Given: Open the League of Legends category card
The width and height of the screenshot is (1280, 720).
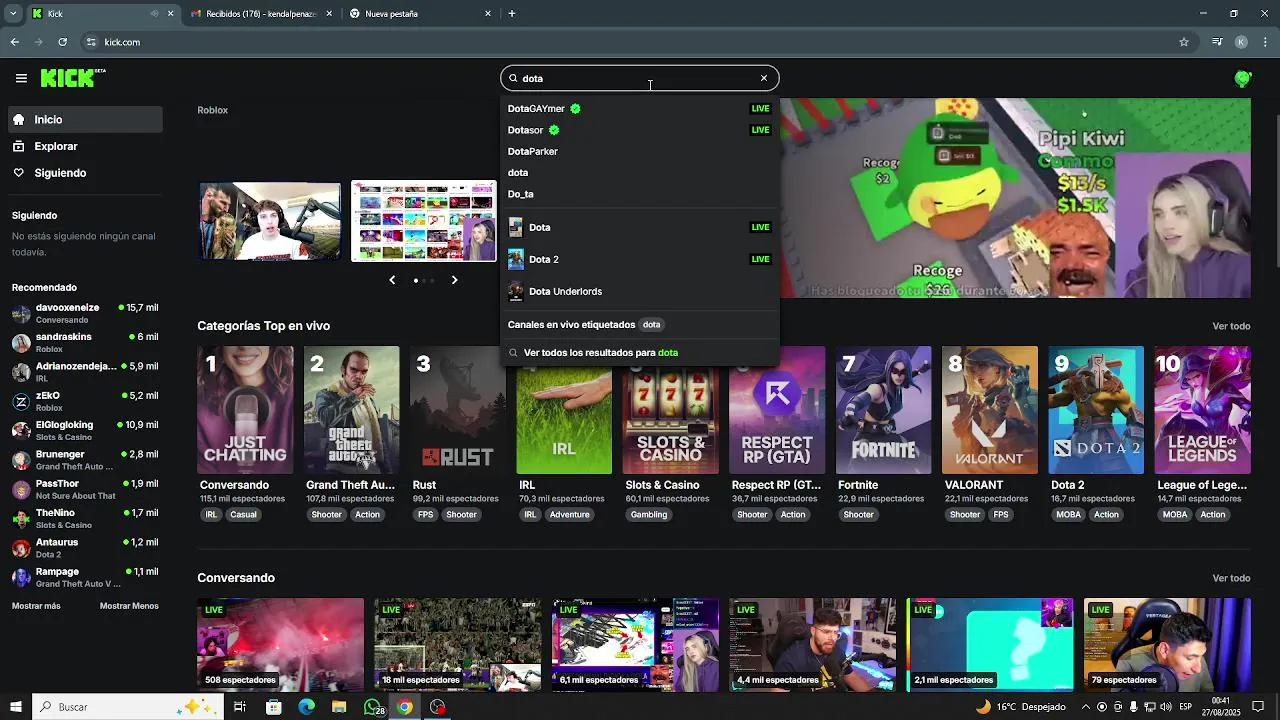Looking at the screenshot, I should point(1202,410).
